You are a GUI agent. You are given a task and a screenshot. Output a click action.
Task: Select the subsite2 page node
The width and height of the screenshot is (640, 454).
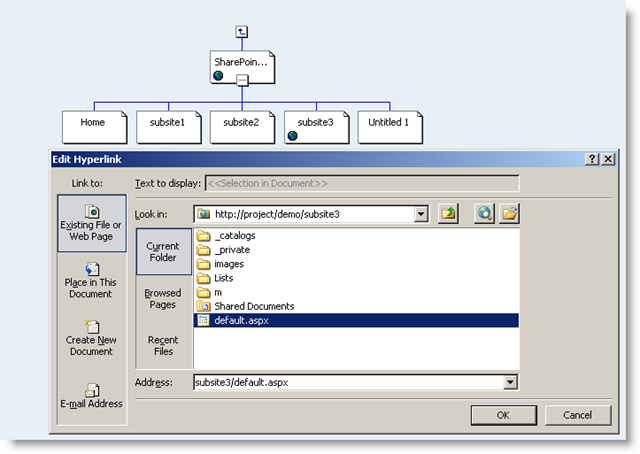pyautogui.click(x=242, y=127)
